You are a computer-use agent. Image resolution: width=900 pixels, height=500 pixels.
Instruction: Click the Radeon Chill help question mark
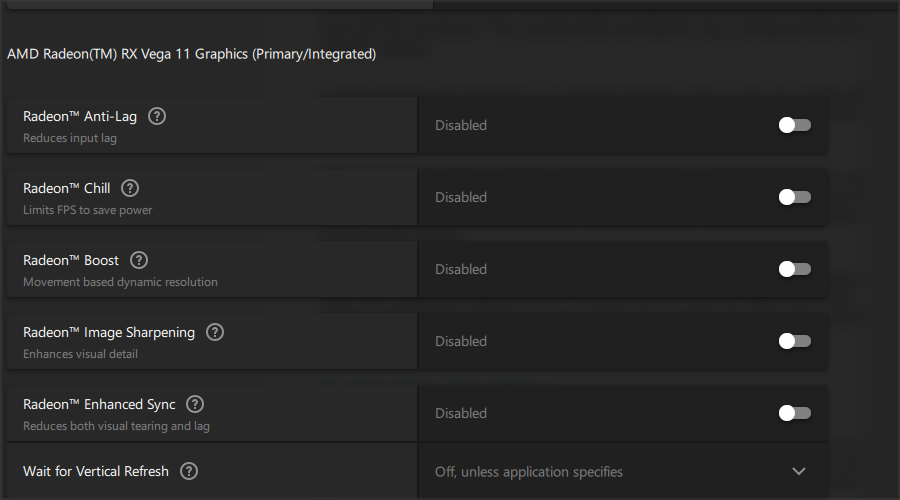point(130,188)
